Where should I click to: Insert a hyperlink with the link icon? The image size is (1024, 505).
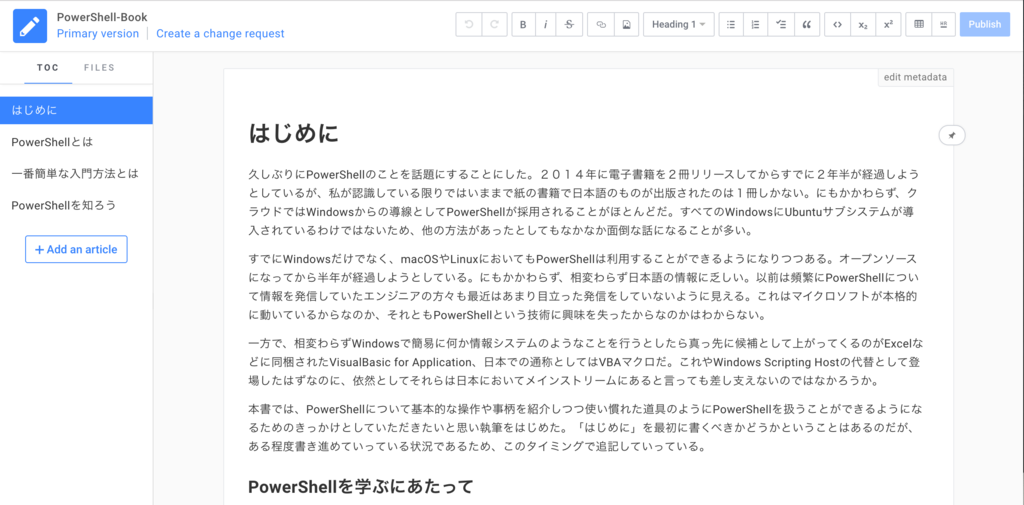[x=601, y=25]
